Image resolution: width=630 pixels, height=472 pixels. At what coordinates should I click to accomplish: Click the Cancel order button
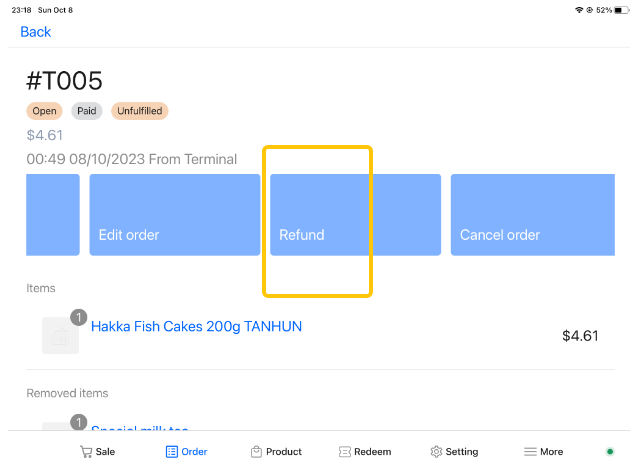click(x=533, y=215)
